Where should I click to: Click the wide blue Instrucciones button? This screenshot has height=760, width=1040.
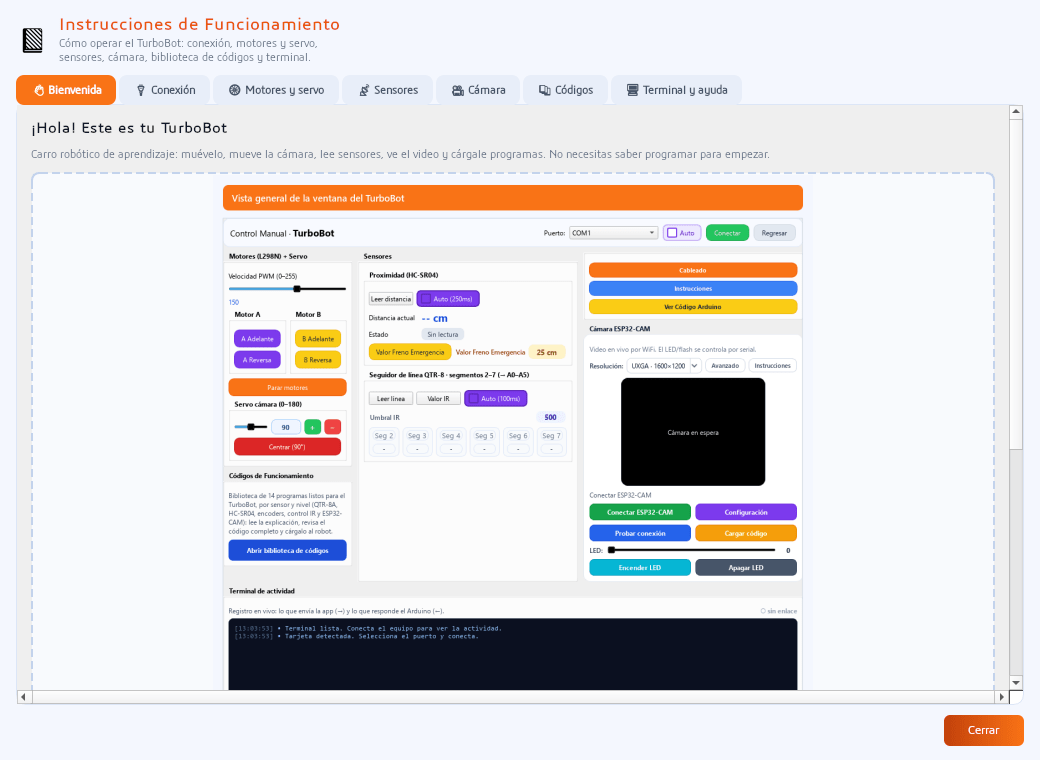693,288
